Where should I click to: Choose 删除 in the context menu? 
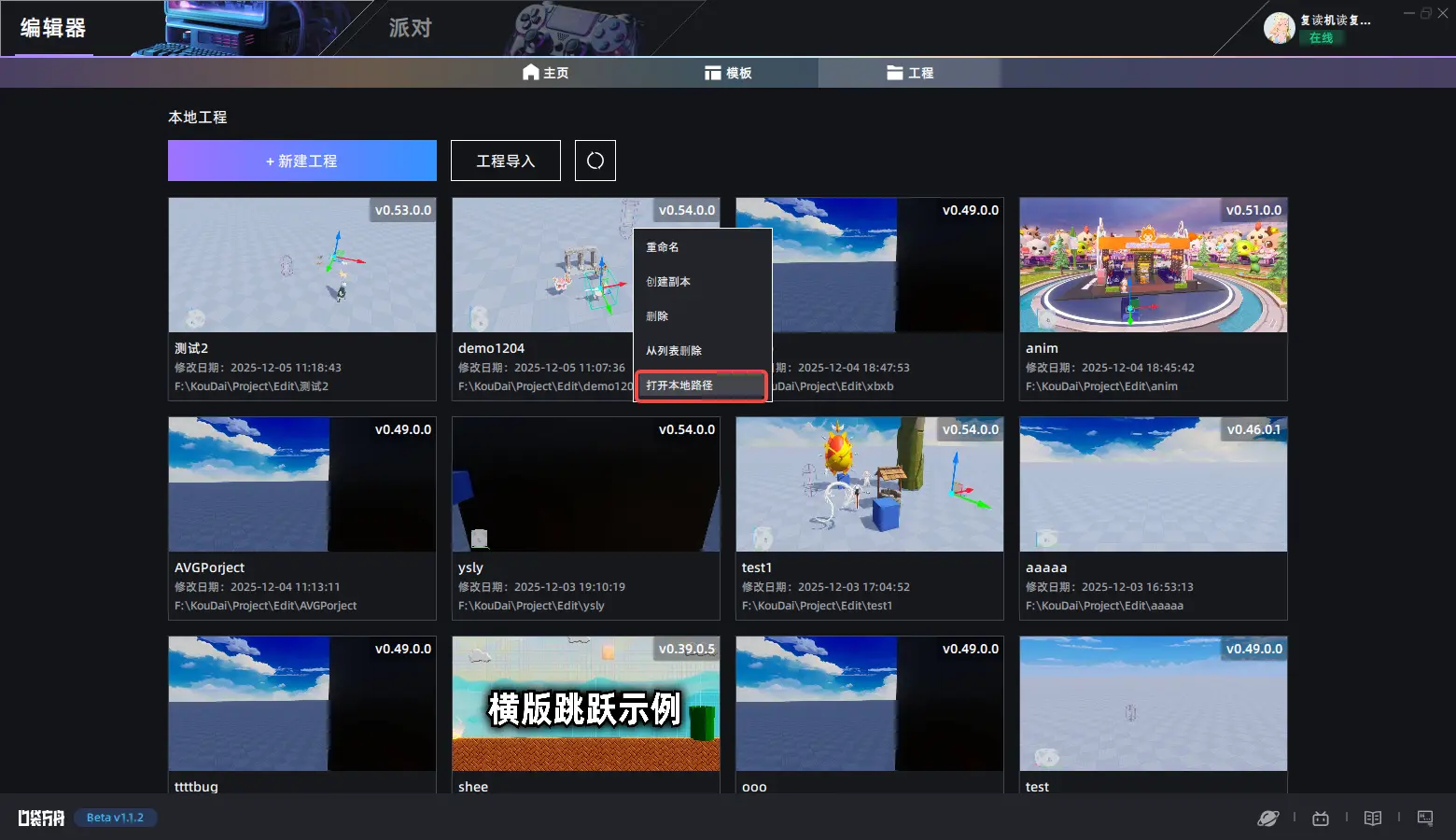657,316
